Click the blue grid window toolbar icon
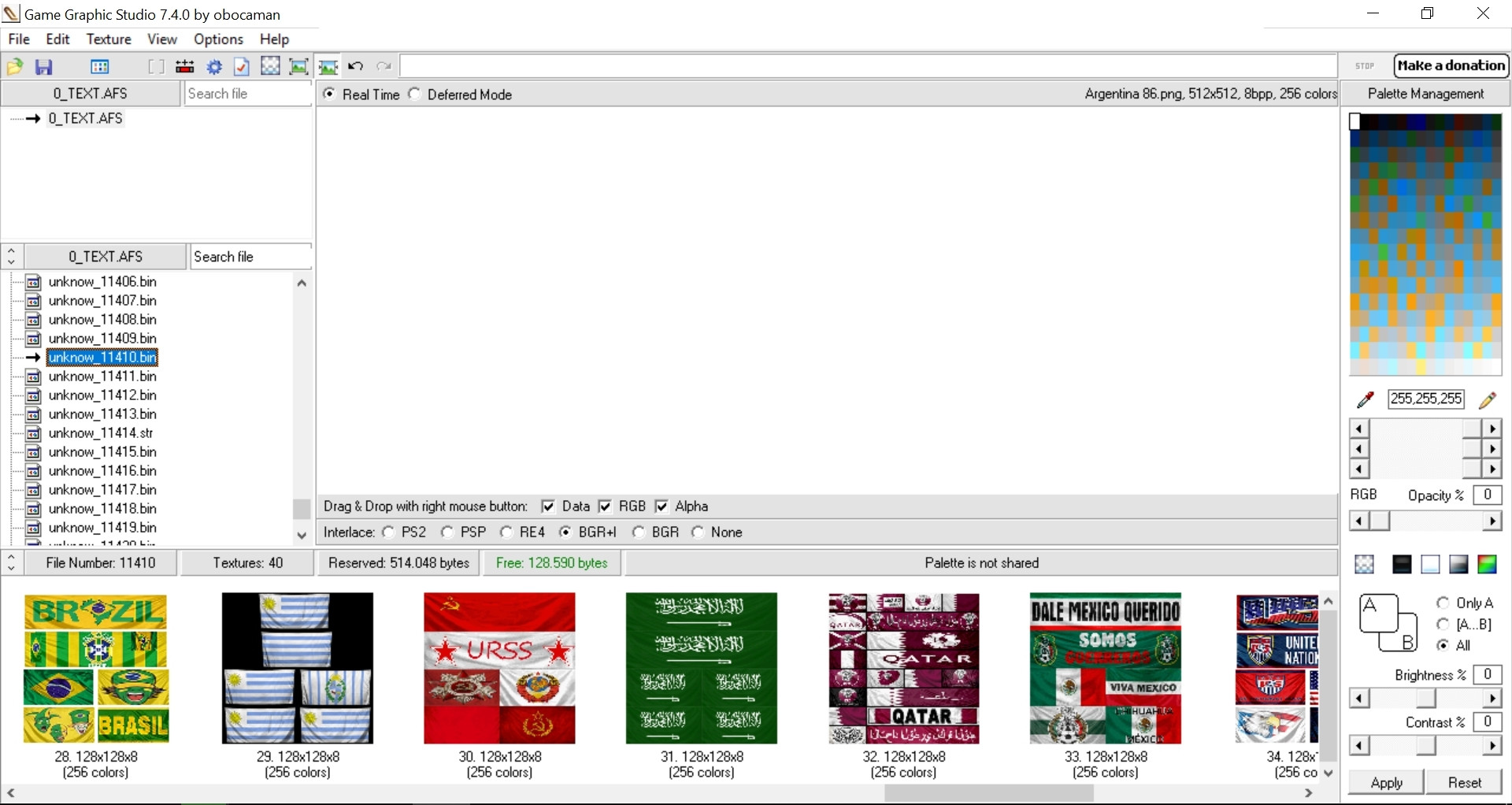This screenshot has width=1512, height=805. tap(100, 67)
